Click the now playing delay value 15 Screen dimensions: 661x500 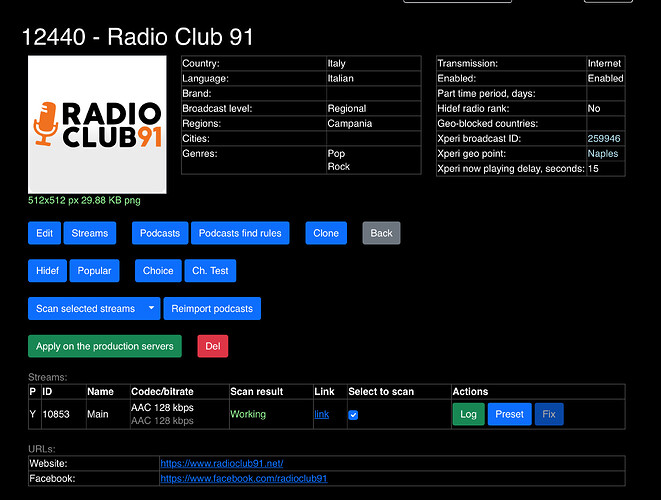pos(593,169)
